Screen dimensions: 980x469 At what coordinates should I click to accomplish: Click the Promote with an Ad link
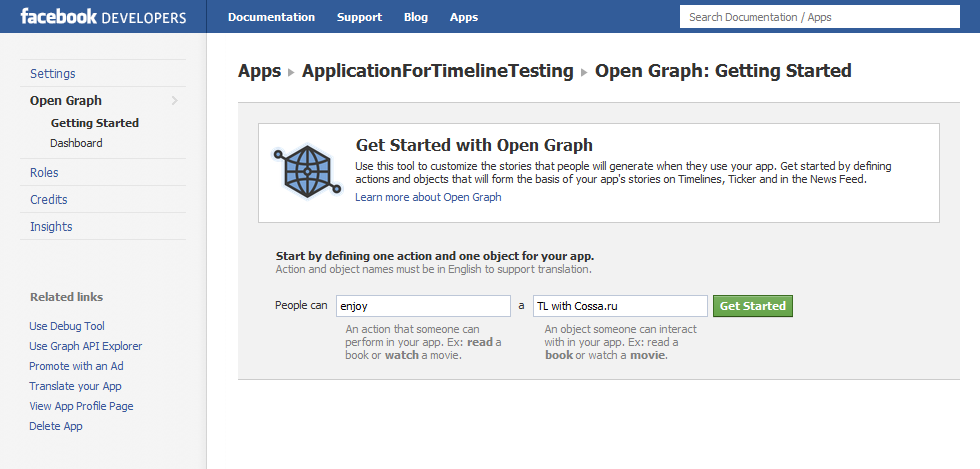pyautogui.click(x=76, y=366)
